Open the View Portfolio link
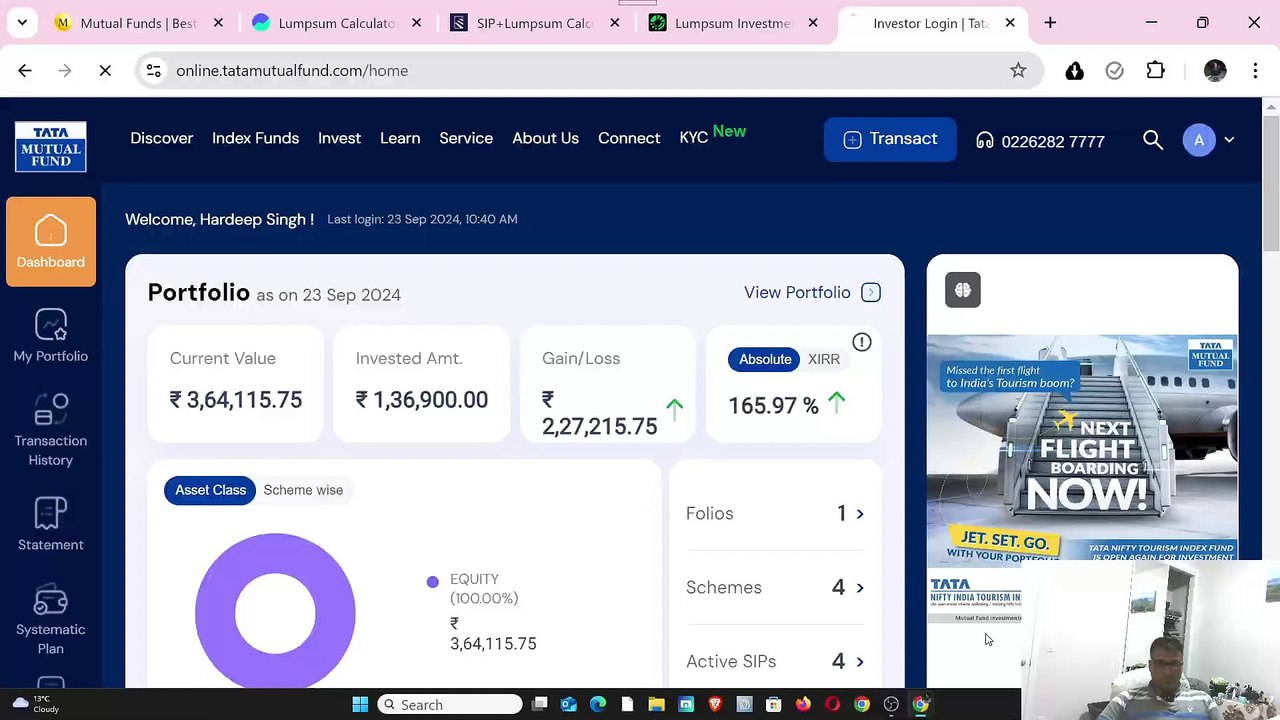 [x=812, y=292]
